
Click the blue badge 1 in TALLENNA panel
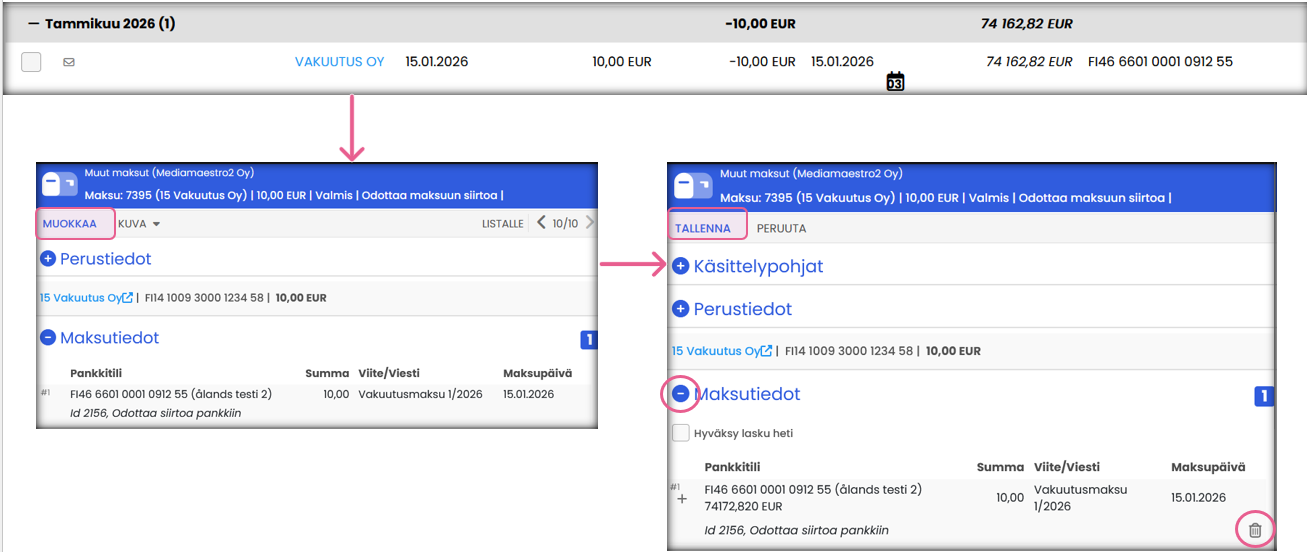click(1264, 397)
